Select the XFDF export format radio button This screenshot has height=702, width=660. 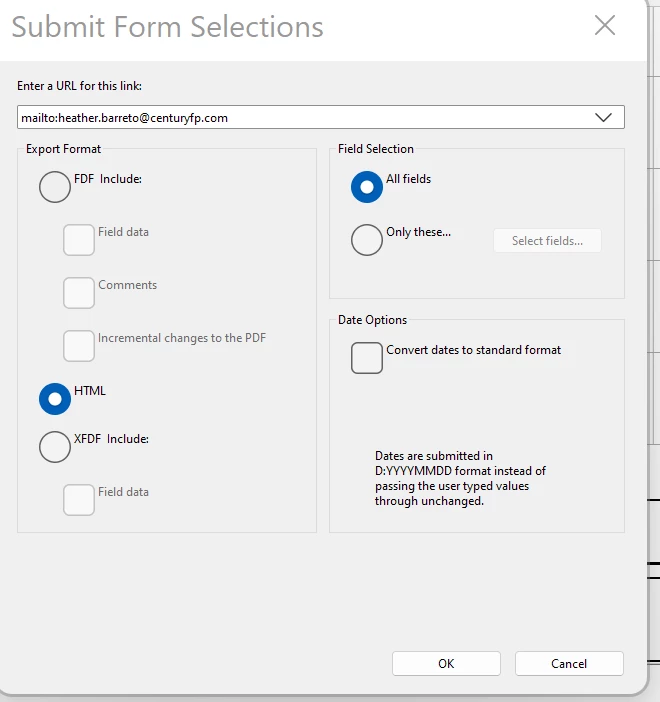pyautogui.click(x=55, y=447)
